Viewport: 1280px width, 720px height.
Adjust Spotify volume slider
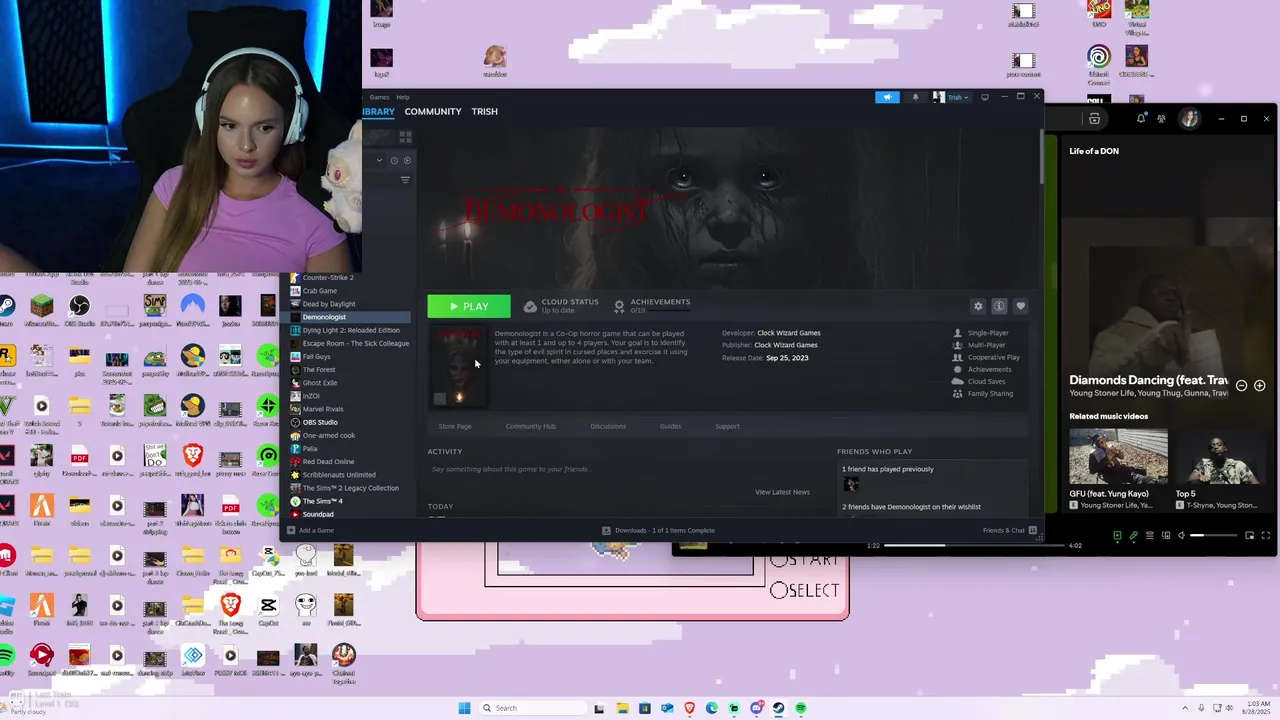click(x=1212, y=536)
